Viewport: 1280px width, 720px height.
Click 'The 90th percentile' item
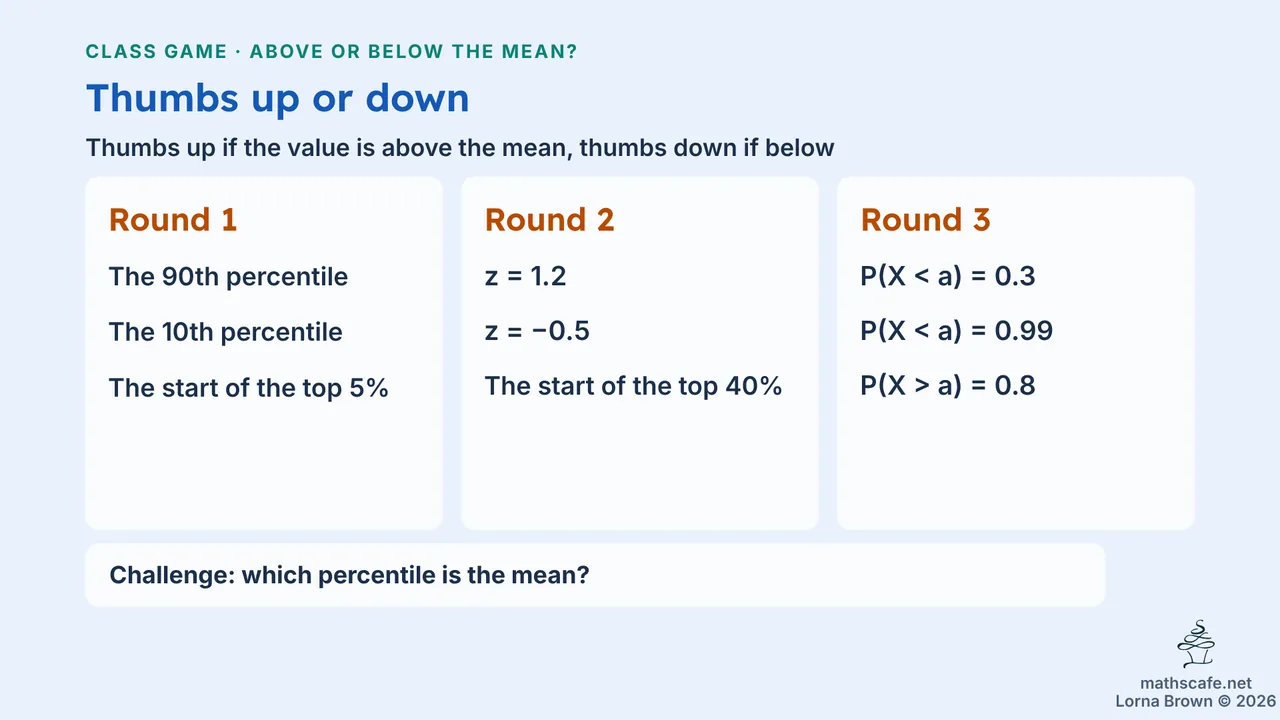pyautogui.click(x=228, y=276)
